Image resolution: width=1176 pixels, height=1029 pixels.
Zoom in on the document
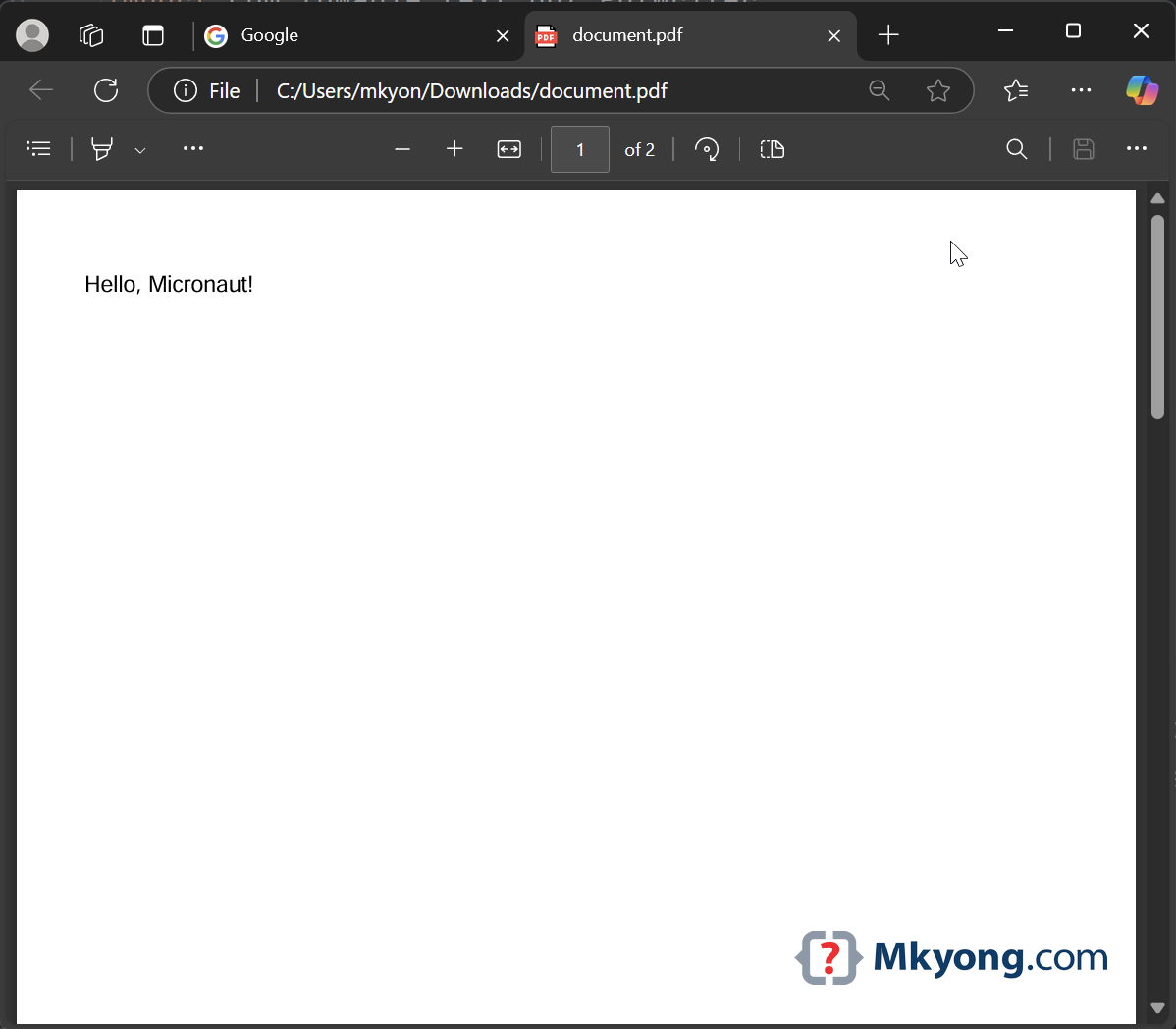coord(454,149)
